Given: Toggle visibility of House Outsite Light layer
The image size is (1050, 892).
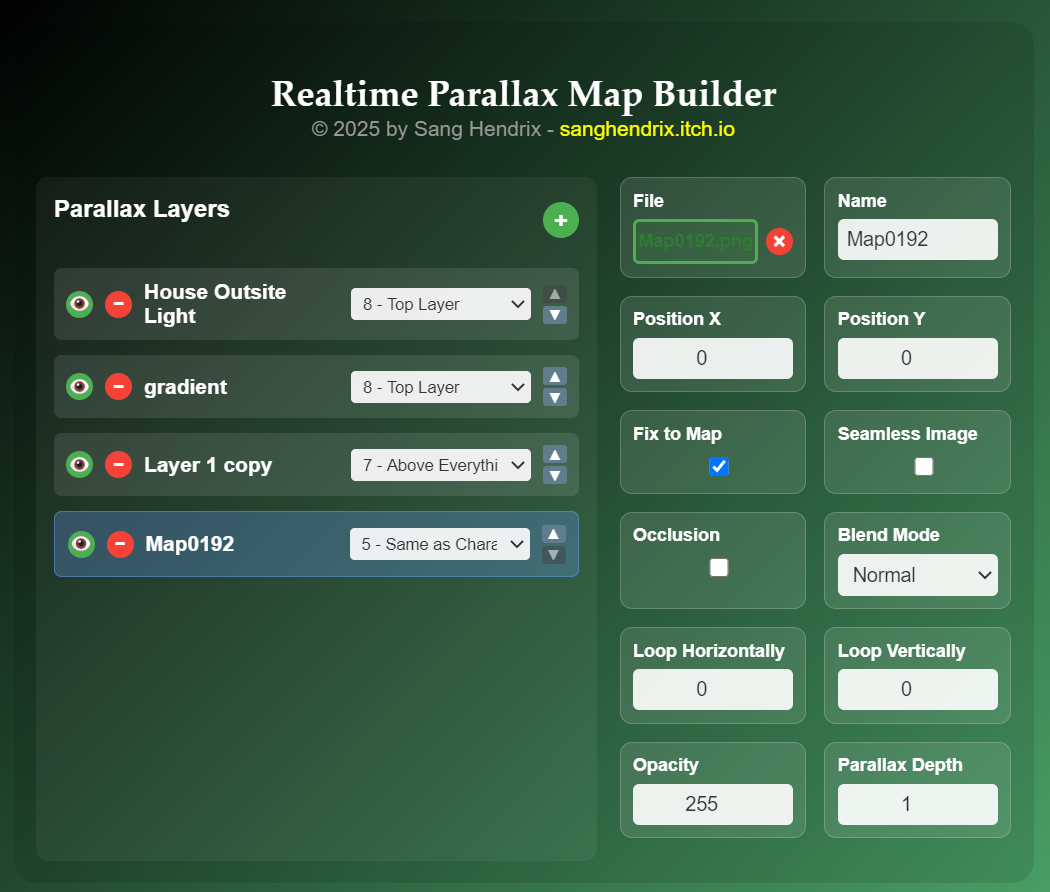Looking at the screenshot, I should pyautogui.click(x=80, y=304).
